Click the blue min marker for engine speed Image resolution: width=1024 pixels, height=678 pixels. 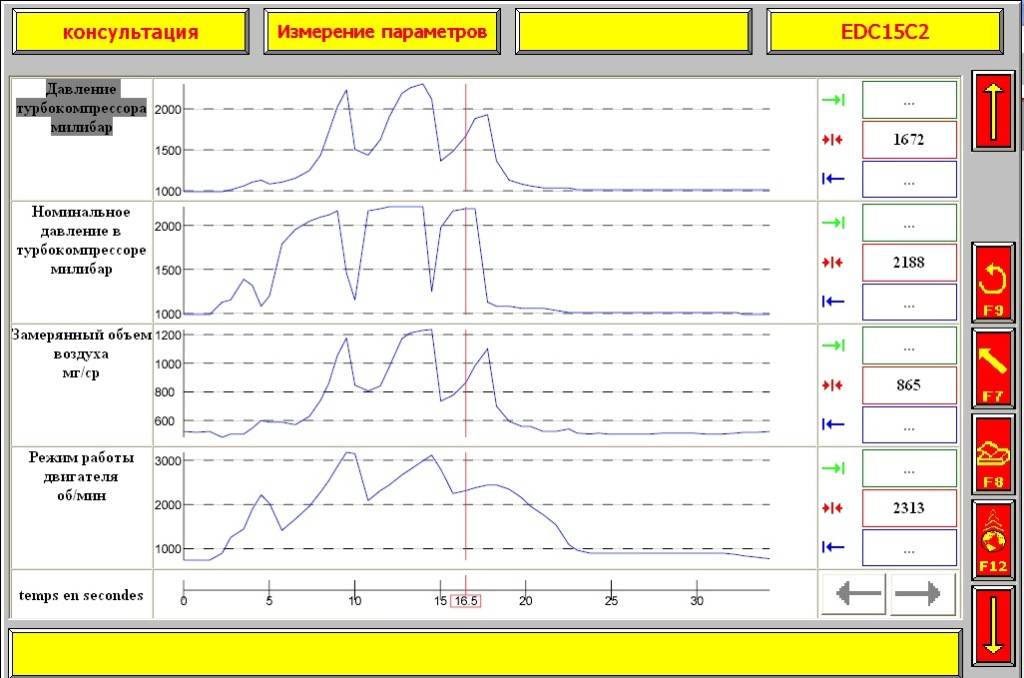(x=833, y=547)
